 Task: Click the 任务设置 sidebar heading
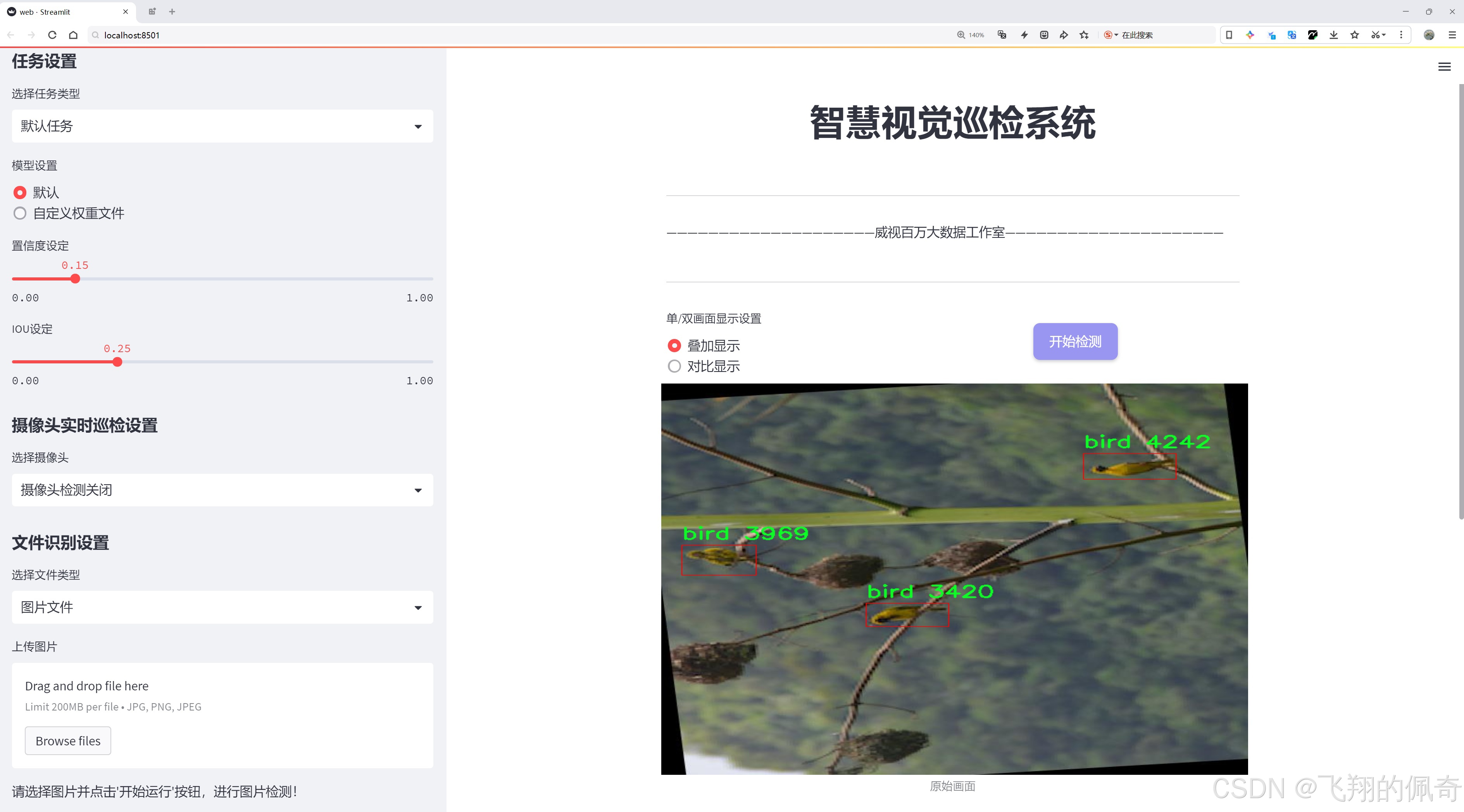coord(44,61)
